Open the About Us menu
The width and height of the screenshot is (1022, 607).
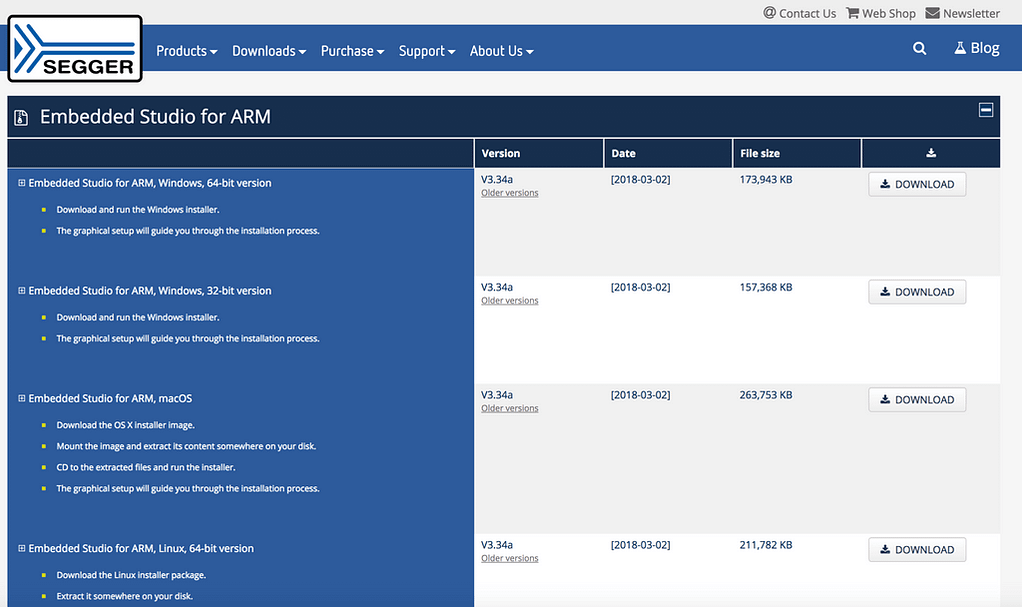pos(502,51)
